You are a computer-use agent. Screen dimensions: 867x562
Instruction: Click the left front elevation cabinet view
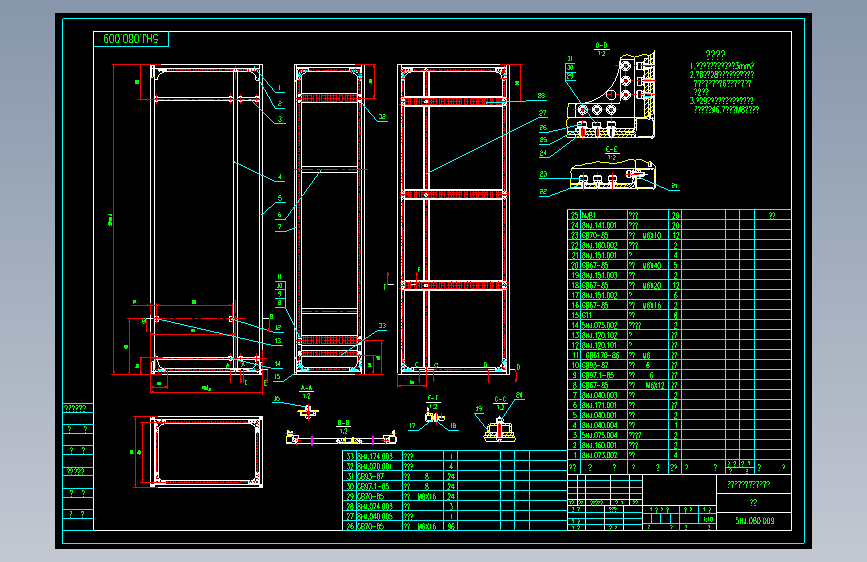tap(206, 219)
